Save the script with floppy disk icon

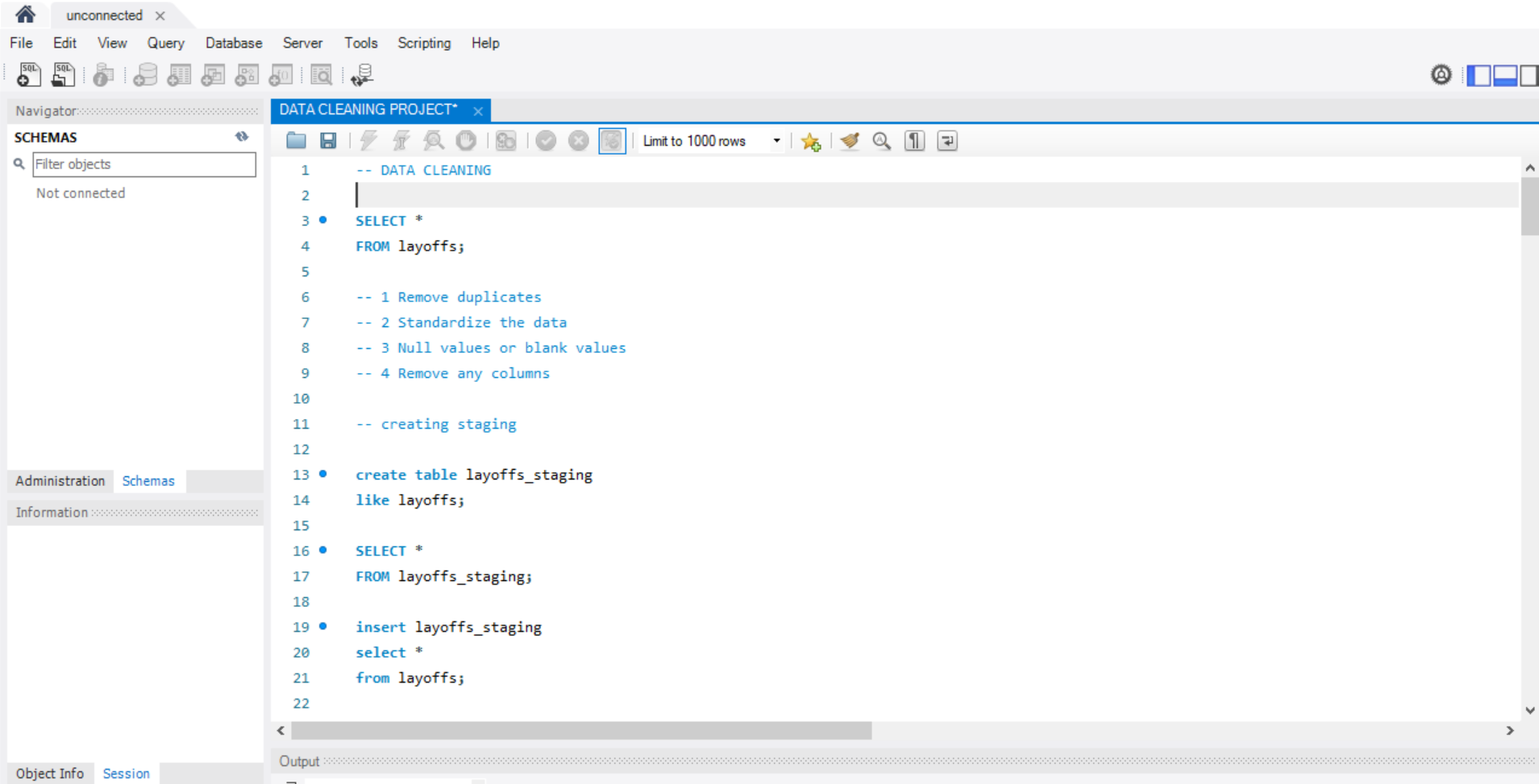(x=328, y=141)
